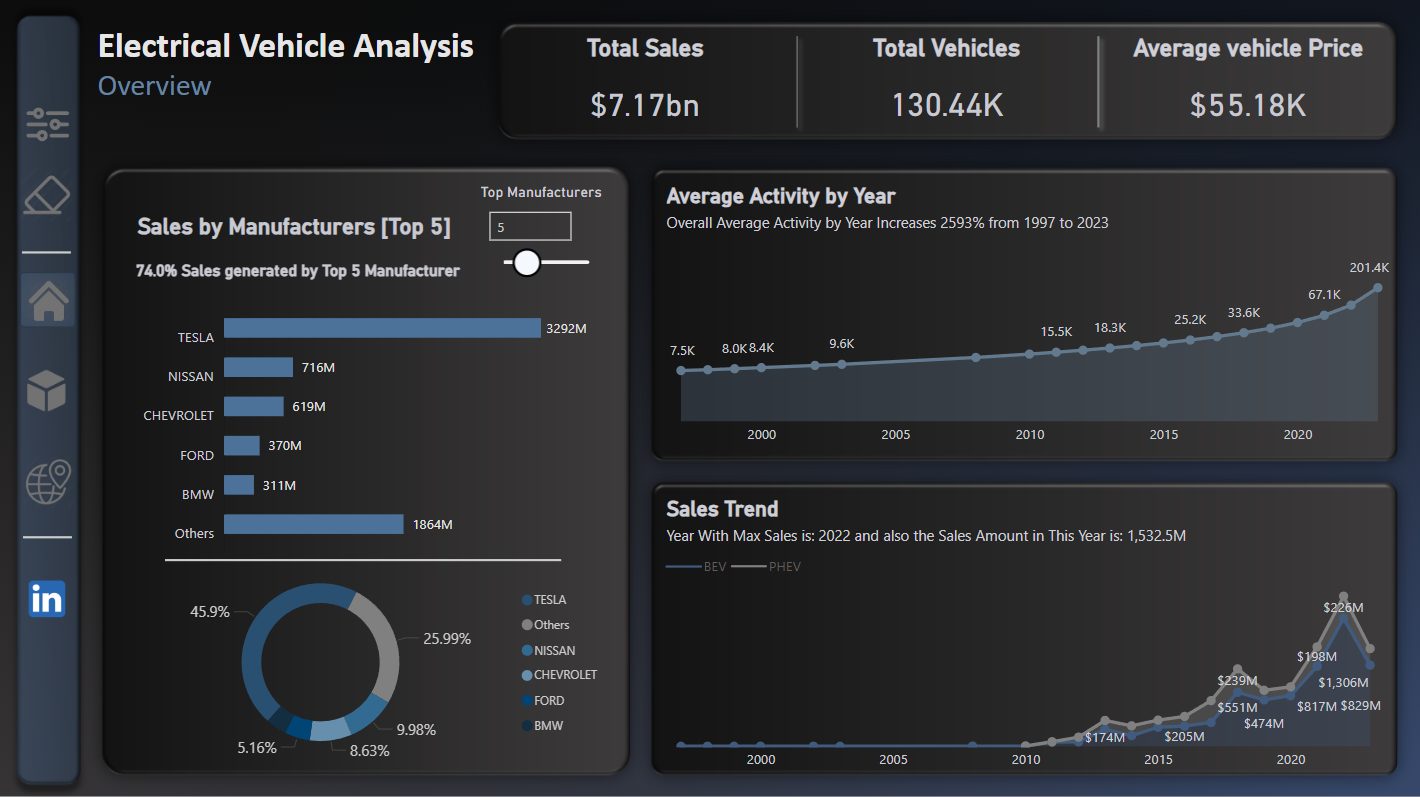
Task: Go to the Home page icon
Action: [x=48, y=301]
